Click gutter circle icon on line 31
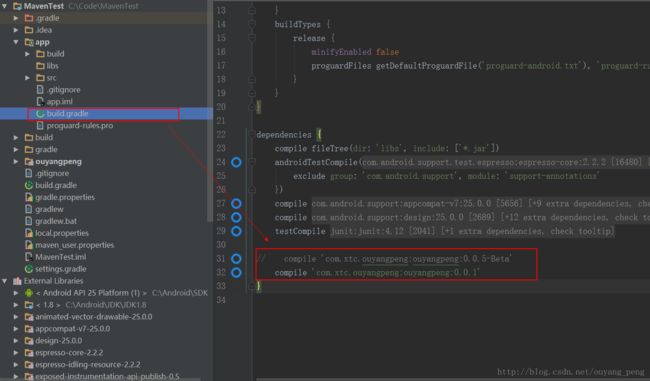Image resolution: width=650 pixels, height=381 pixels. tap(236, 259)
